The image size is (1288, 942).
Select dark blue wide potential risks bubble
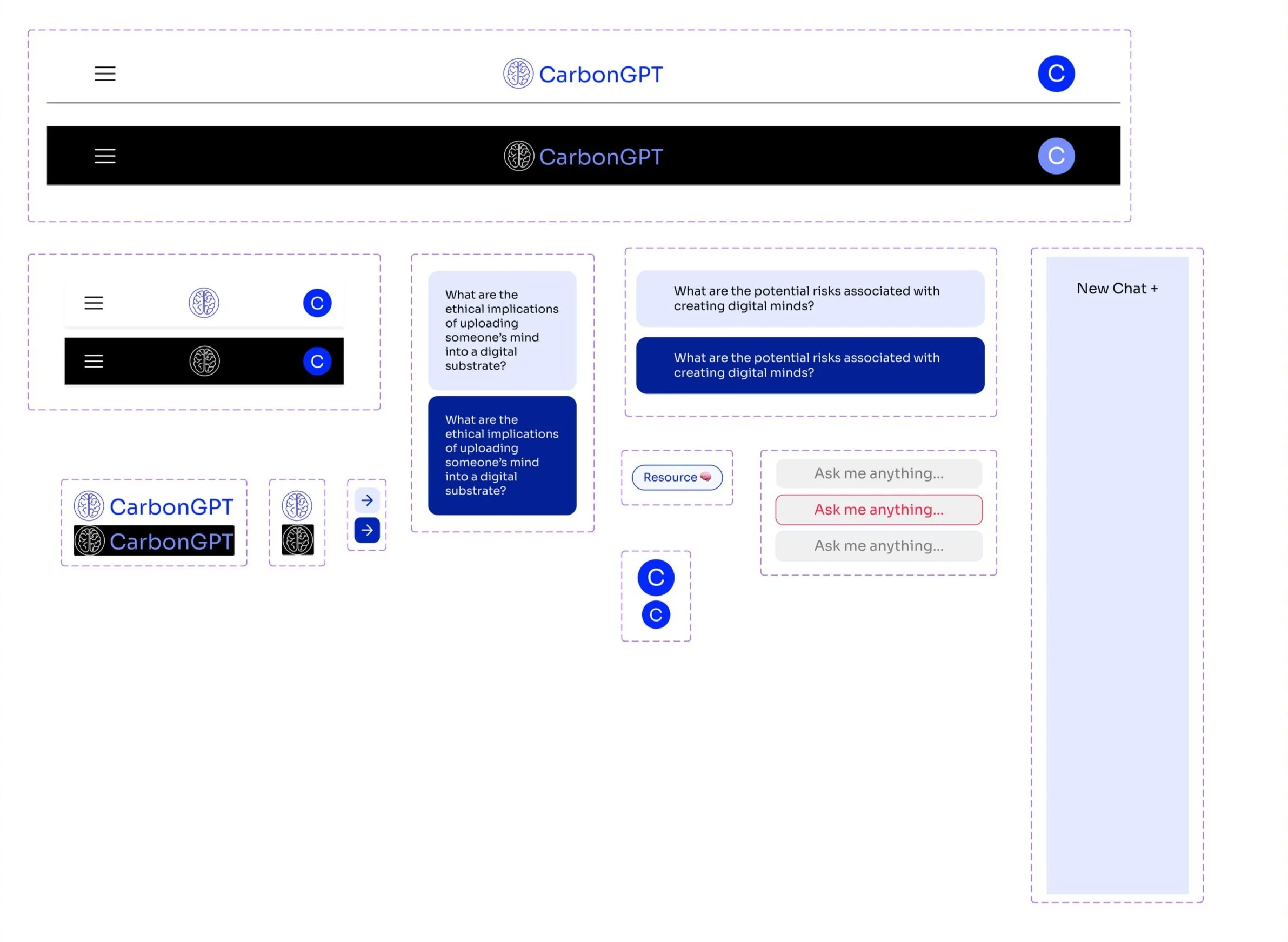810,365
